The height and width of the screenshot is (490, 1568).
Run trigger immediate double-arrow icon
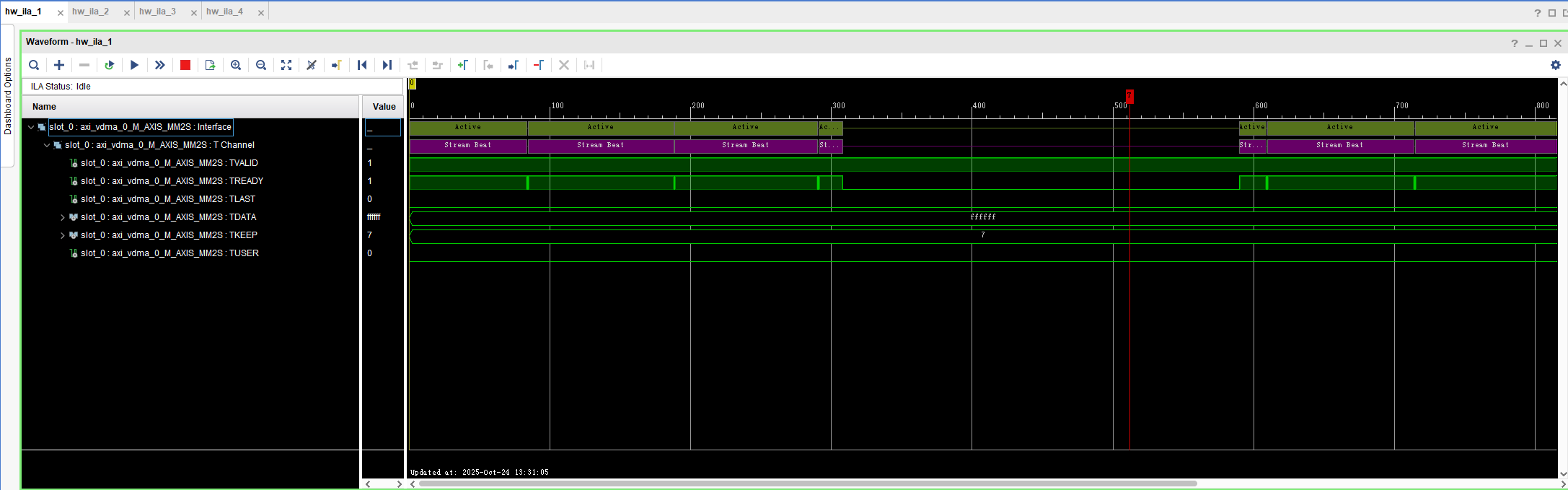tap(159, 65)
